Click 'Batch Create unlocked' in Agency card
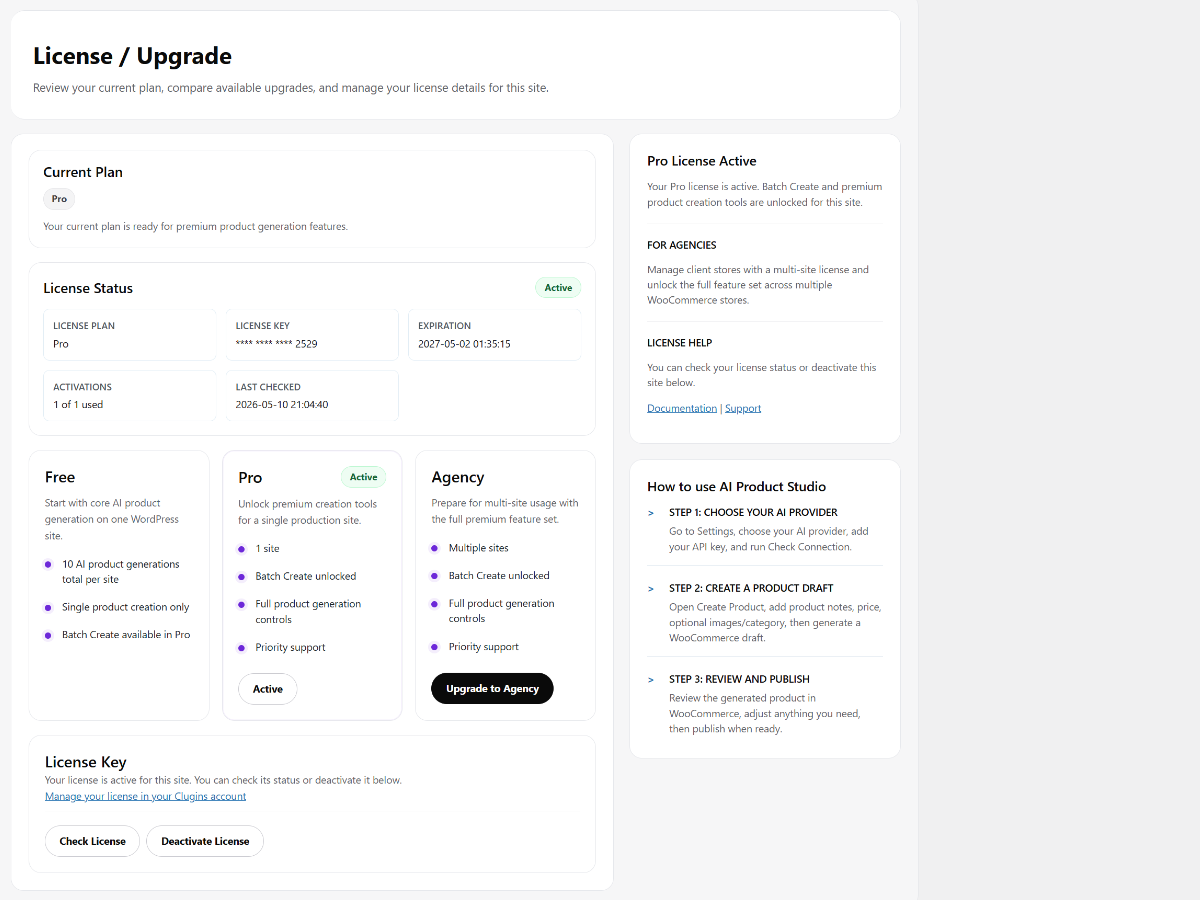This screenshot has width=1200, height=900. 499,576
